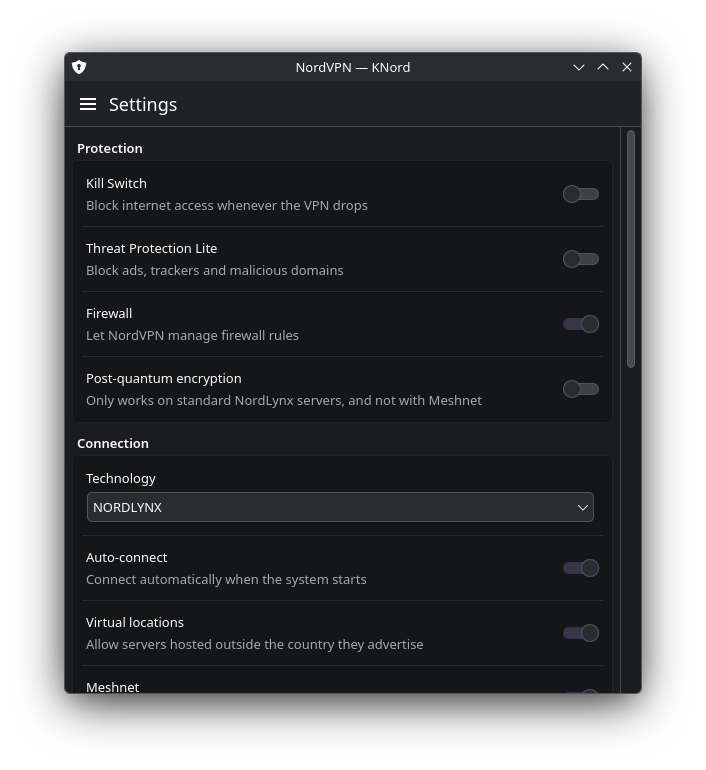
Task: Disable the Virtual locations switch
Action: (581, 633)
